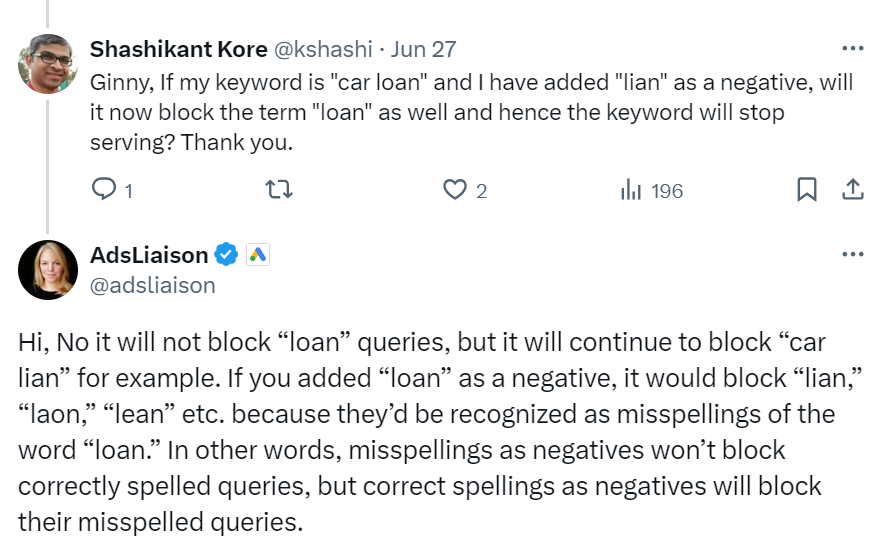The image size is (871, 552).
Task: Click the like count number 2
Action: point(482,191)
